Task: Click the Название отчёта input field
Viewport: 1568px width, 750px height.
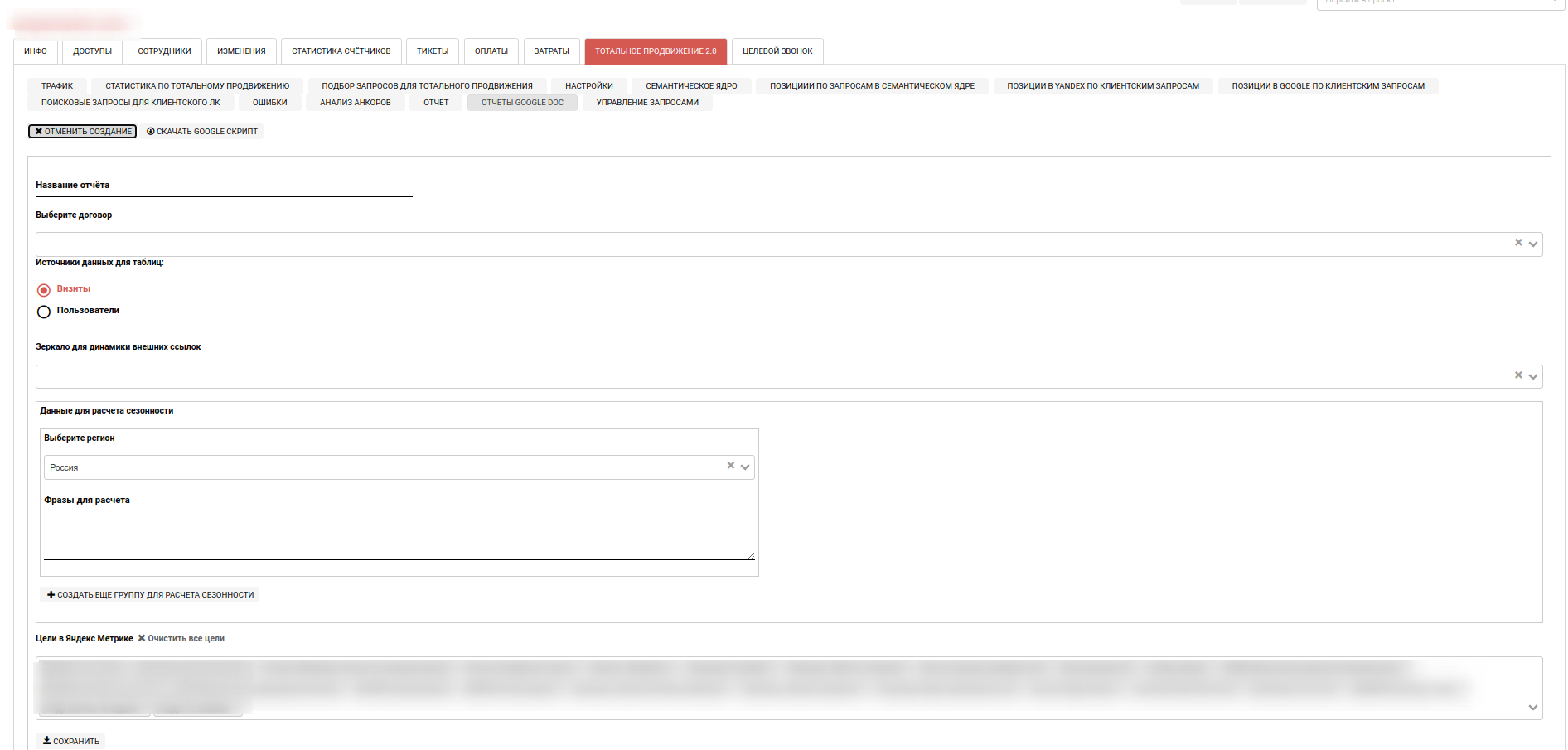Action: click(224, 187)
